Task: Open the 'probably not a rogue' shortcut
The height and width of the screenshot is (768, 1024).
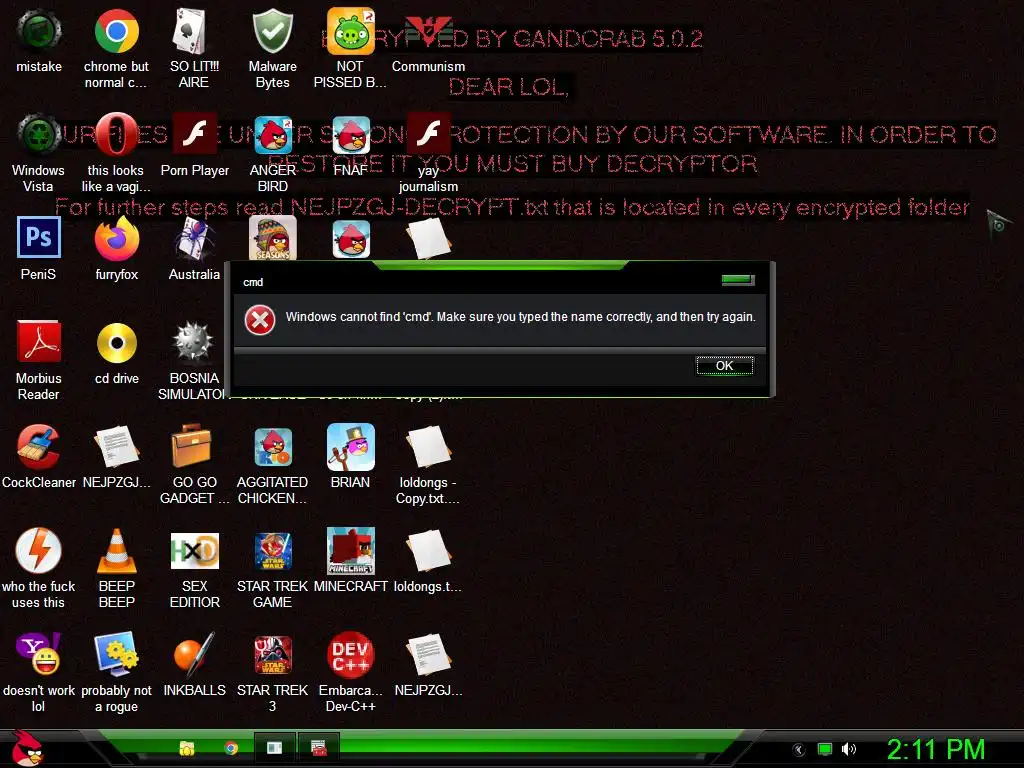Action: click(116, 671)
